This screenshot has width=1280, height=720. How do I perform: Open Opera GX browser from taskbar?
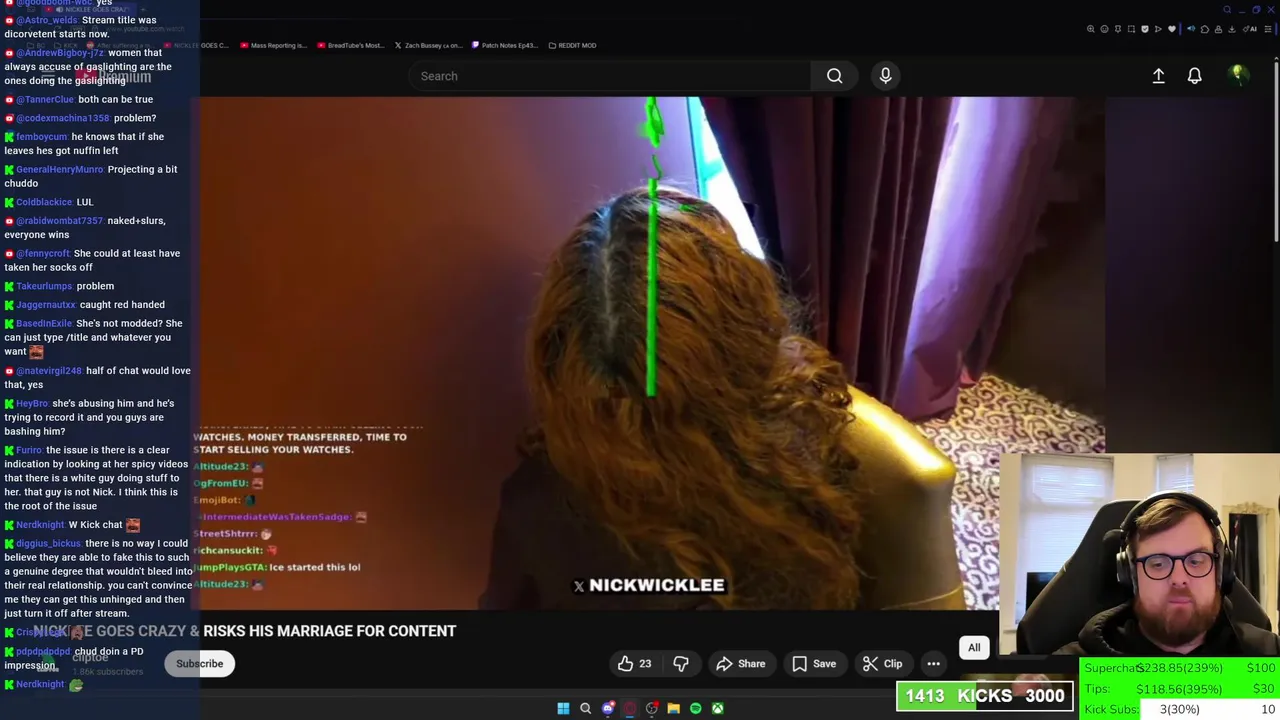tap(630, 708)
